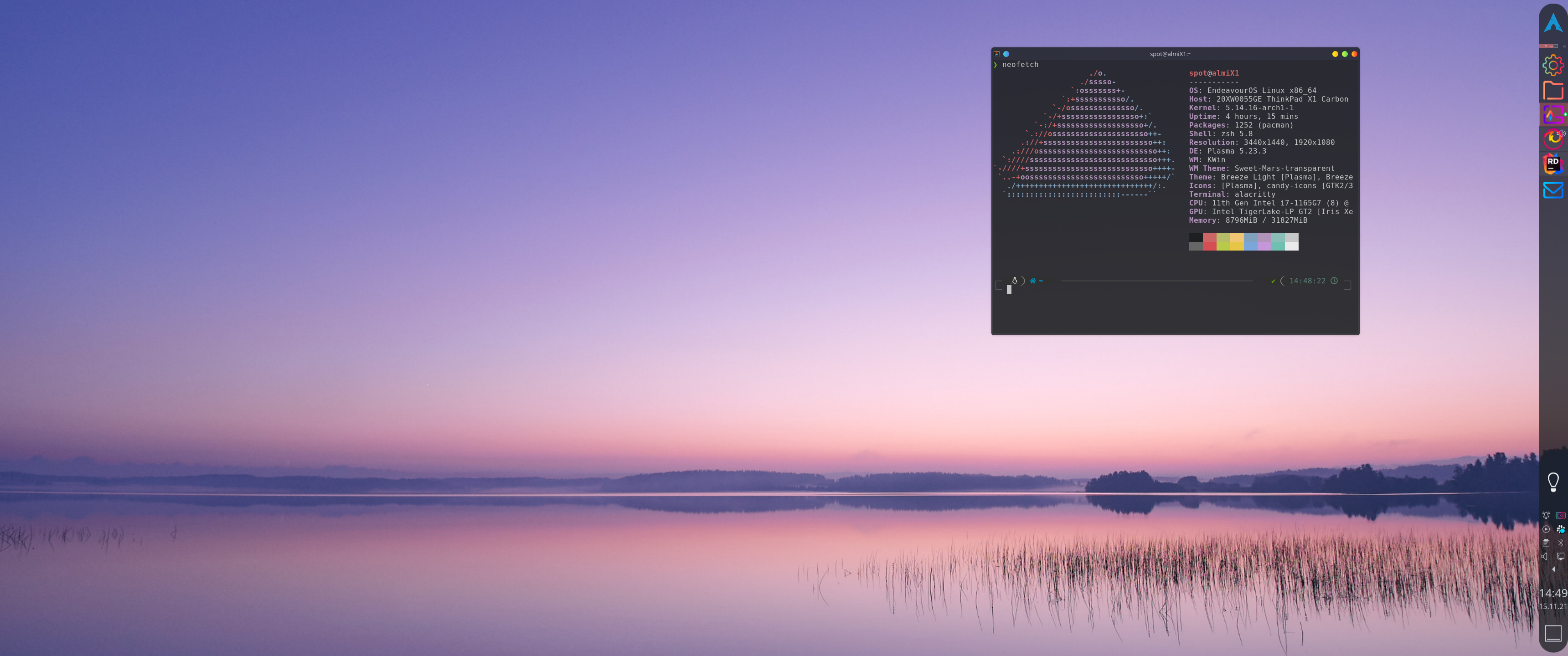Open the network connections tray icon
1568x656 pixels.
[1560, 556]
